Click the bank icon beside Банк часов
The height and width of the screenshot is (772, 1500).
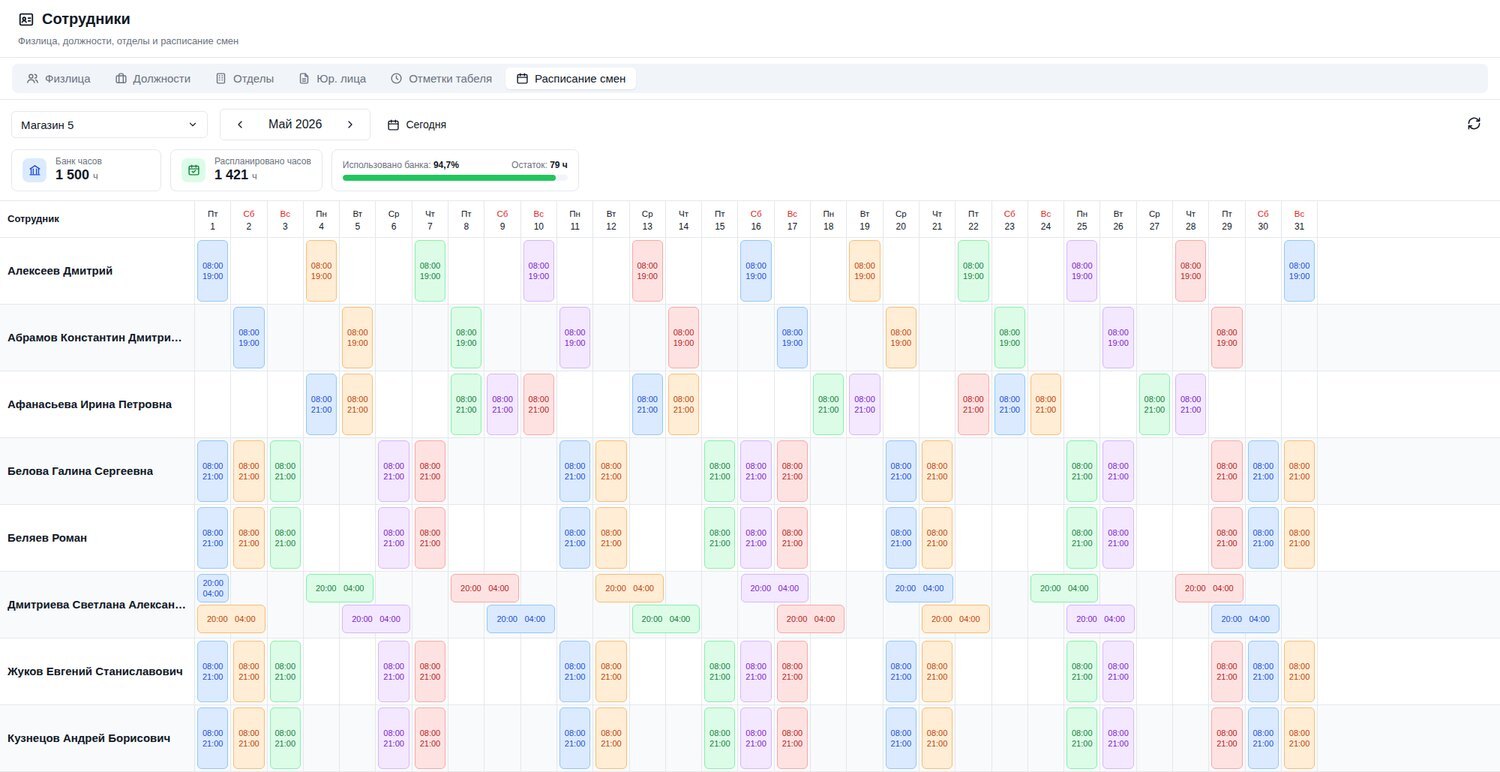point(35,170)
